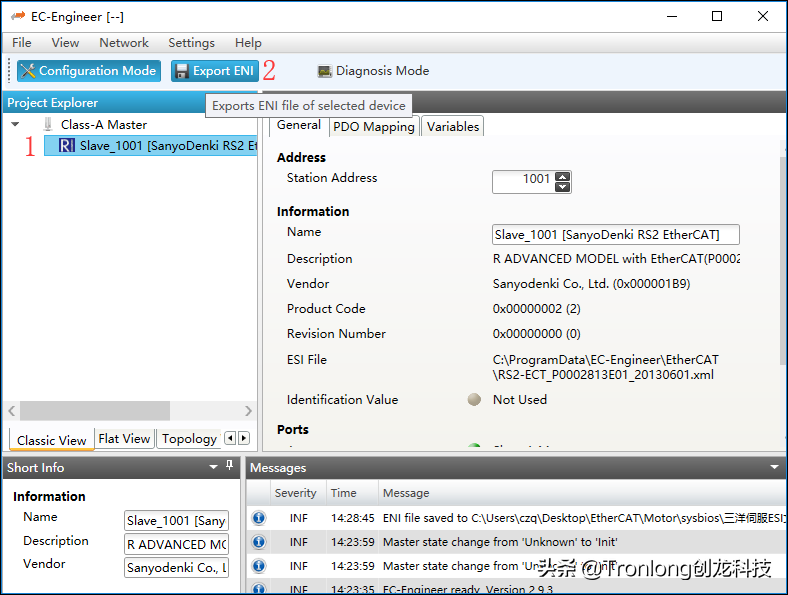Click the Project Explorer horizontal scrollbar thumb
Screen dimensions: 788x595
[94, 411]
